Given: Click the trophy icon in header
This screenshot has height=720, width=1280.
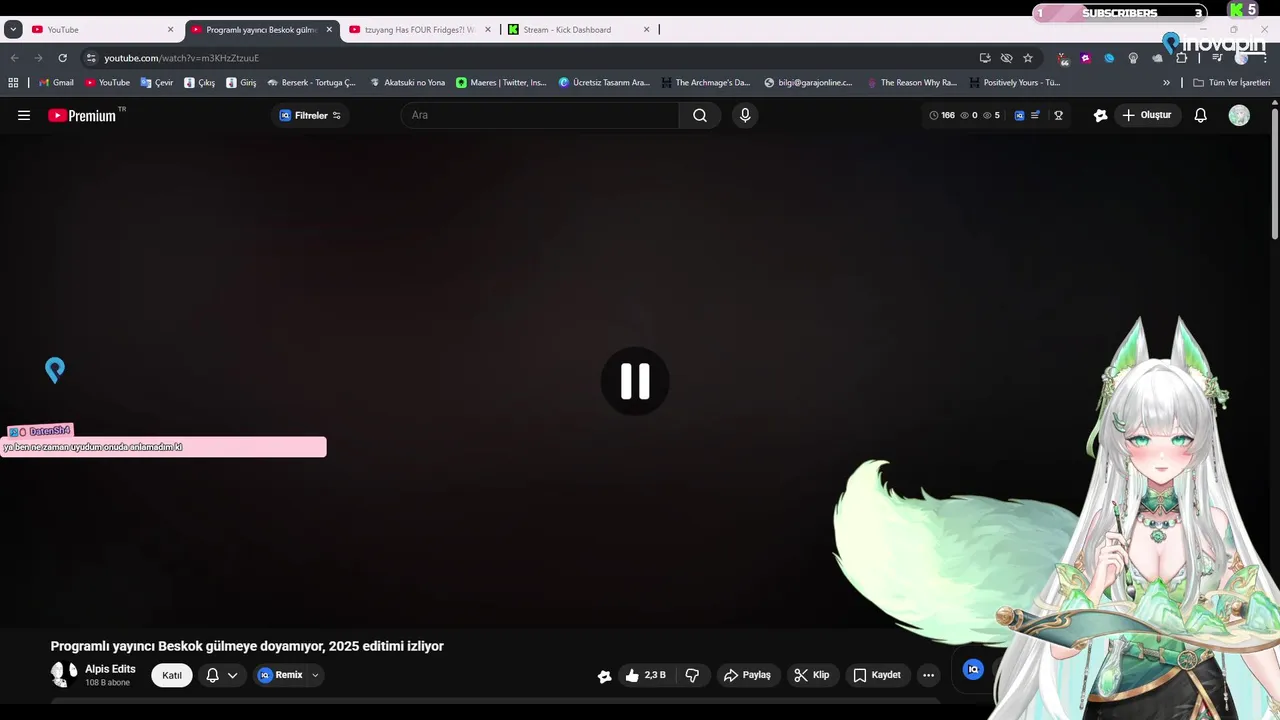Looking at the screenshot, I should point(1058,115).
